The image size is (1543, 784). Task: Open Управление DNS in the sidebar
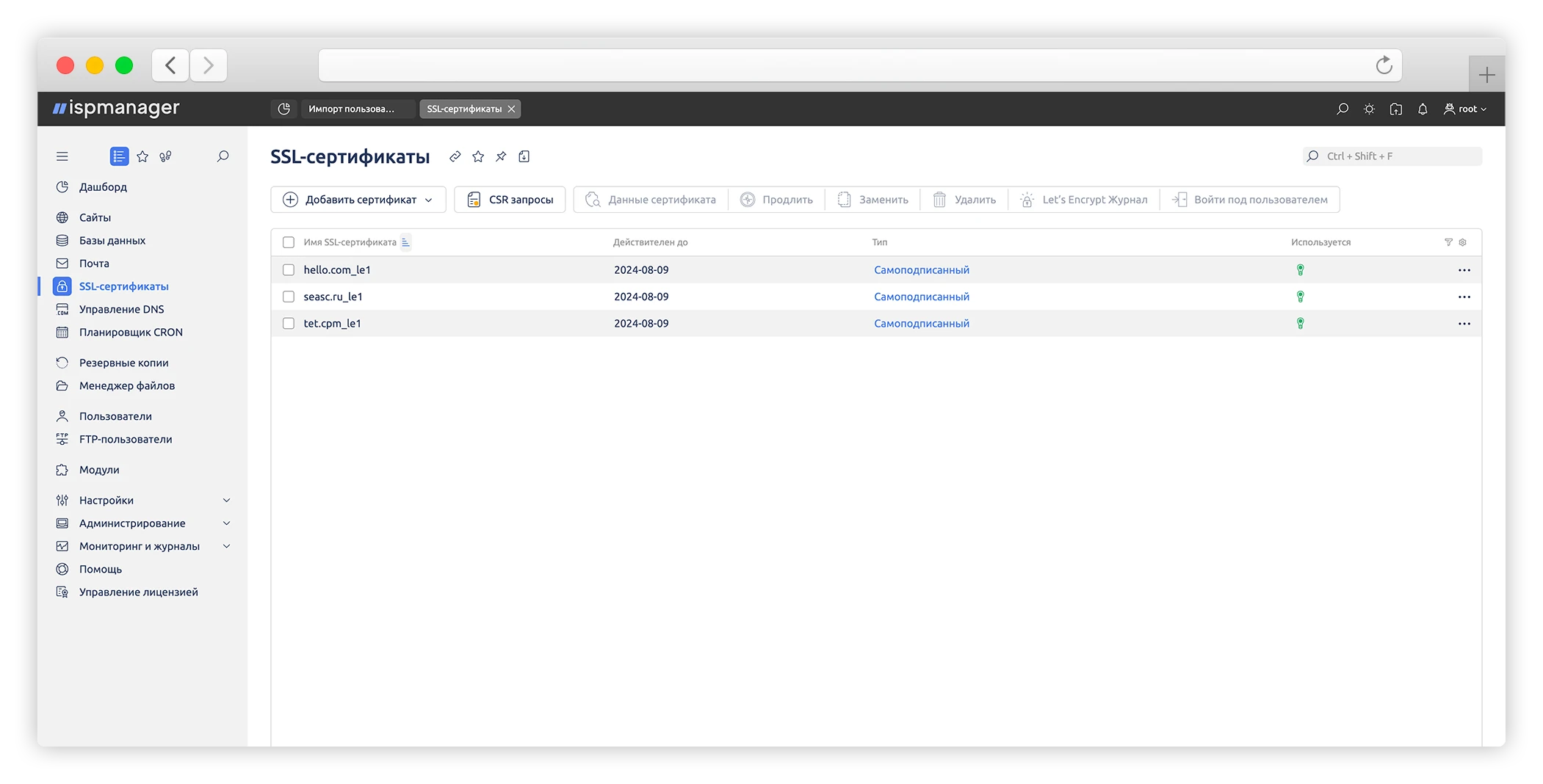121,309
